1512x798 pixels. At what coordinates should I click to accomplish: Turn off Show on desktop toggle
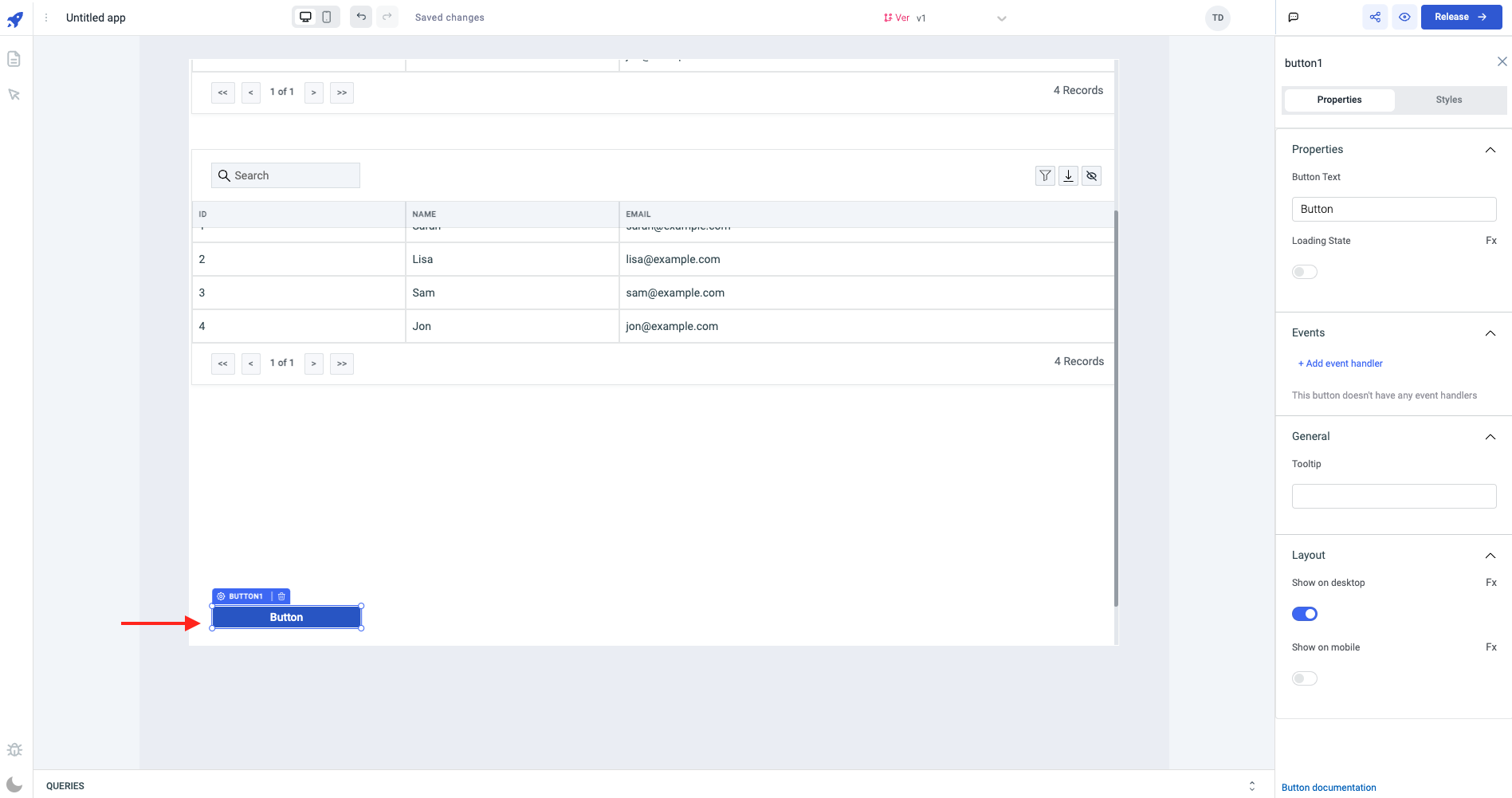coord(1304,614)
